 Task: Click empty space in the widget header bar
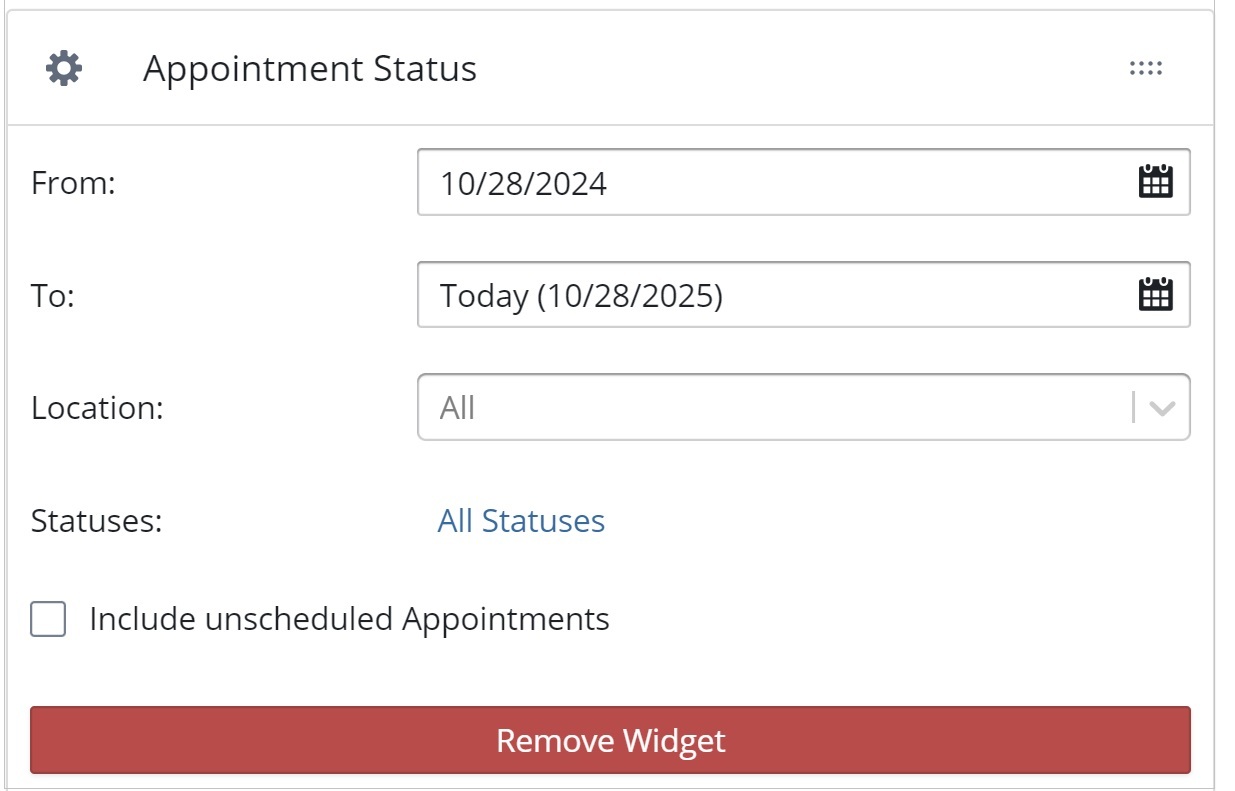pyautogui.click(x=800, y=69)
